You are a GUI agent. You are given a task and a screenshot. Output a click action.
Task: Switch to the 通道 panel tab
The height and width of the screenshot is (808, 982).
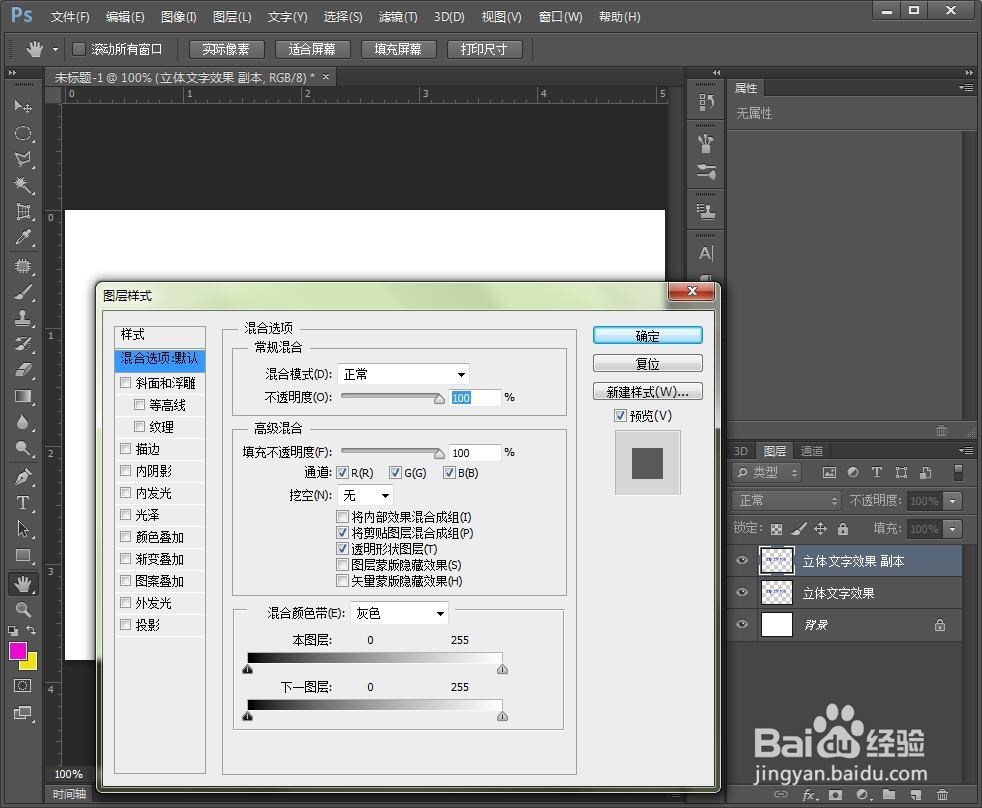(812, 450)
